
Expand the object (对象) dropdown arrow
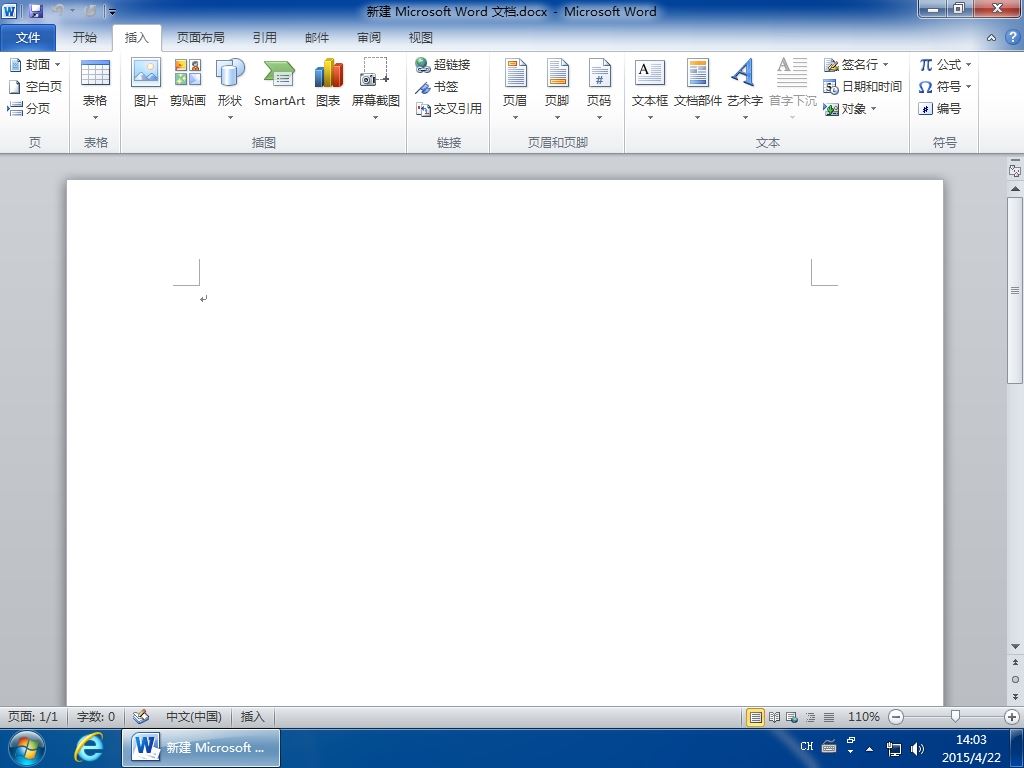[x=873, y=108]
